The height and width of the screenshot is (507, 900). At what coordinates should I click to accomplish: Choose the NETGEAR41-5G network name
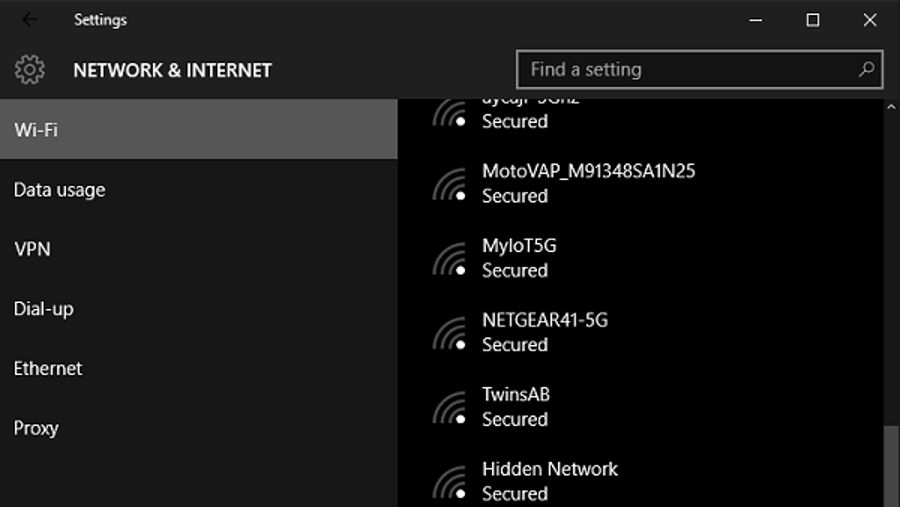(x=544, y=320)
